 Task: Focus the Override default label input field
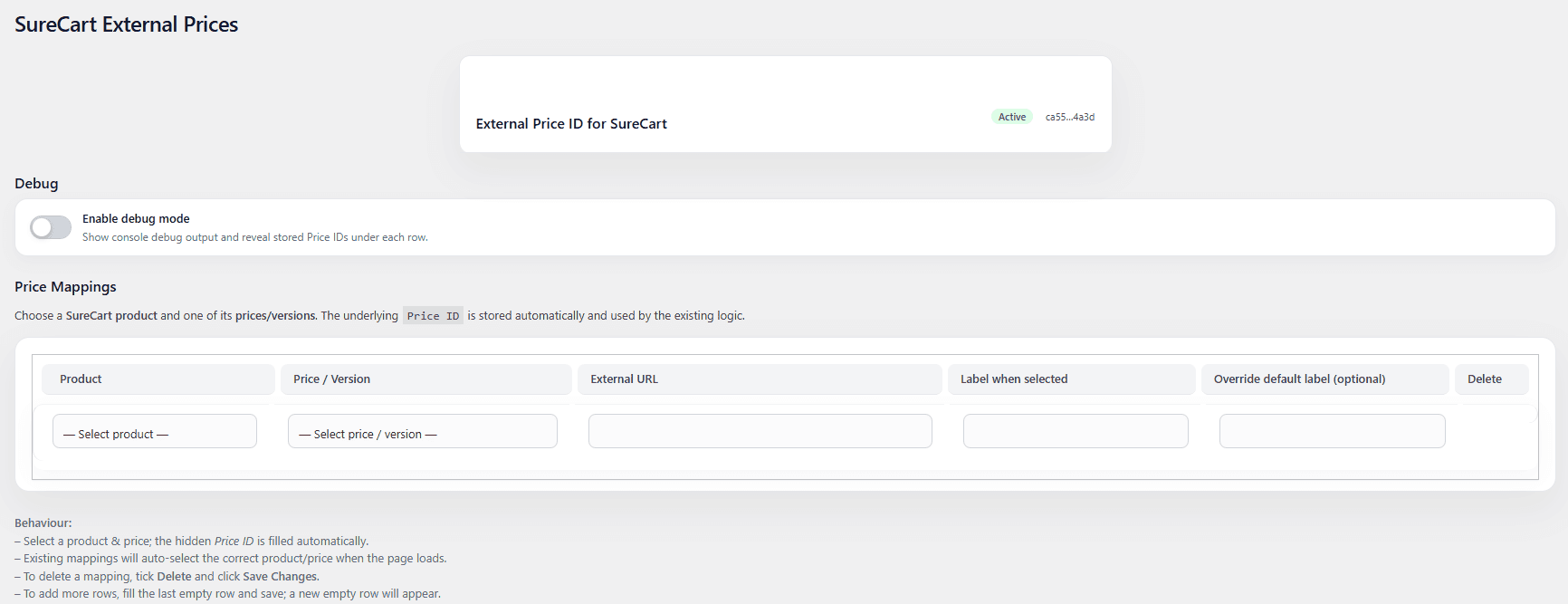(x=1333, y=431)
